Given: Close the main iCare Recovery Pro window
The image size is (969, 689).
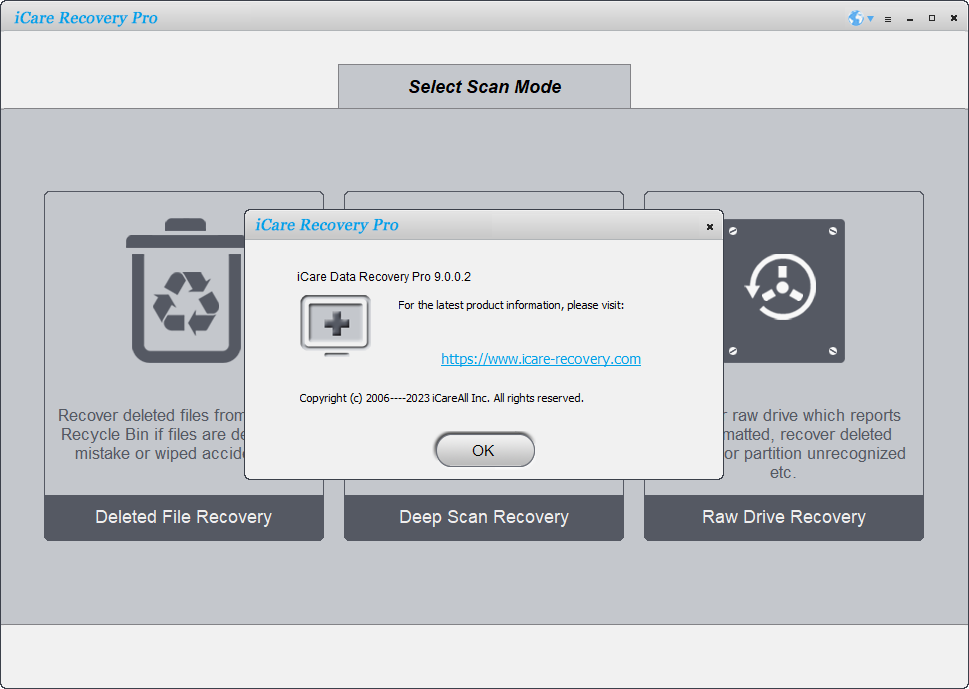Looking at the screenshot, I should coord(954,19).
